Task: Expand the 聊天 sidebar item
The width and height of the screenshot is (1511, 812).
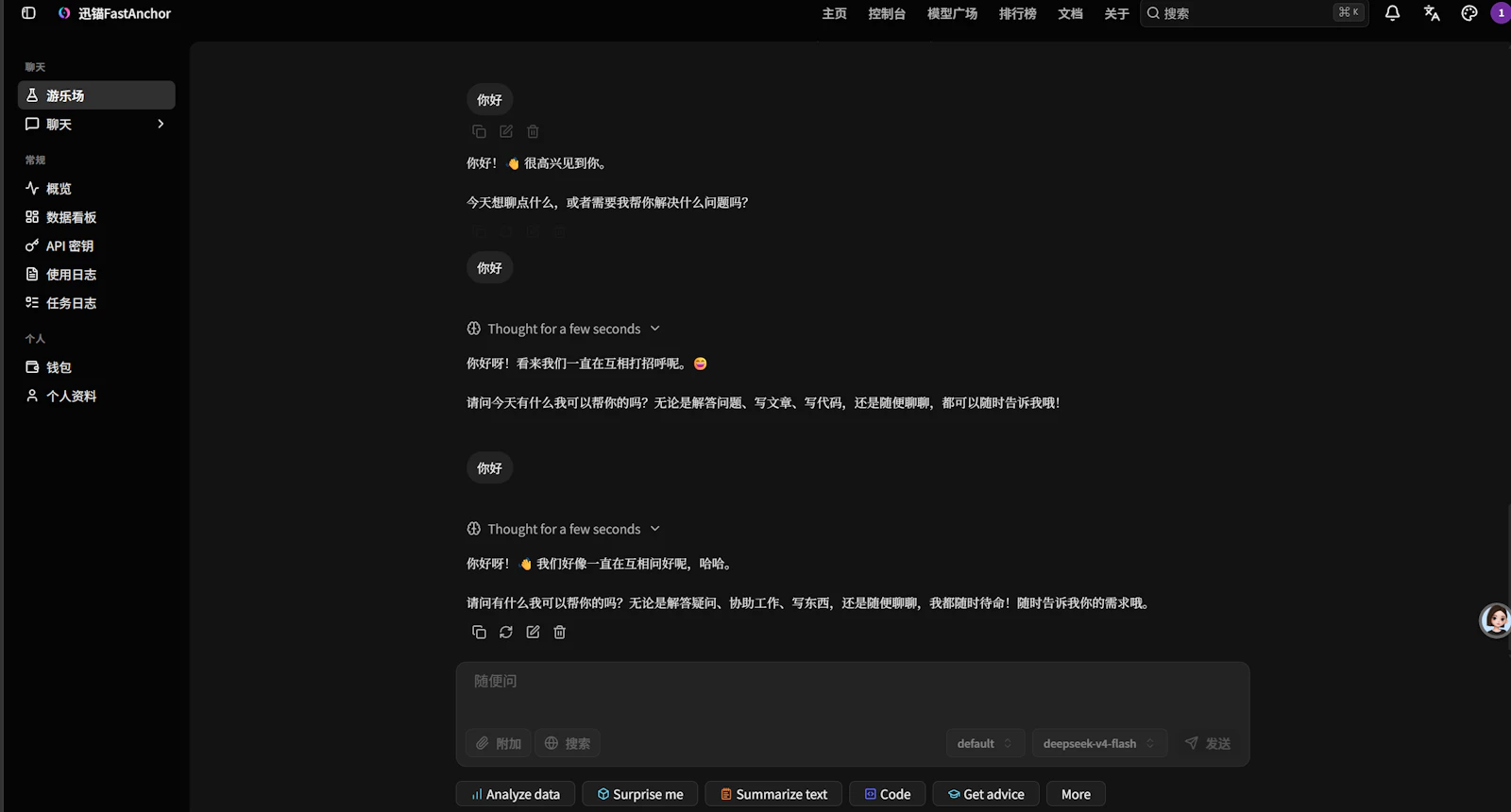Action: click(x=96, y=124)
